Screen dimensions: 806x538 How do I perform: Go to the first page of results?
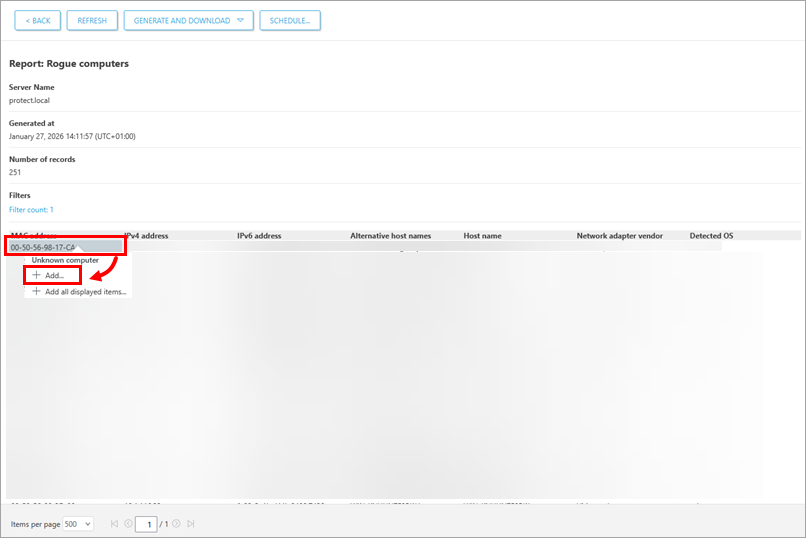click(114, 524)
